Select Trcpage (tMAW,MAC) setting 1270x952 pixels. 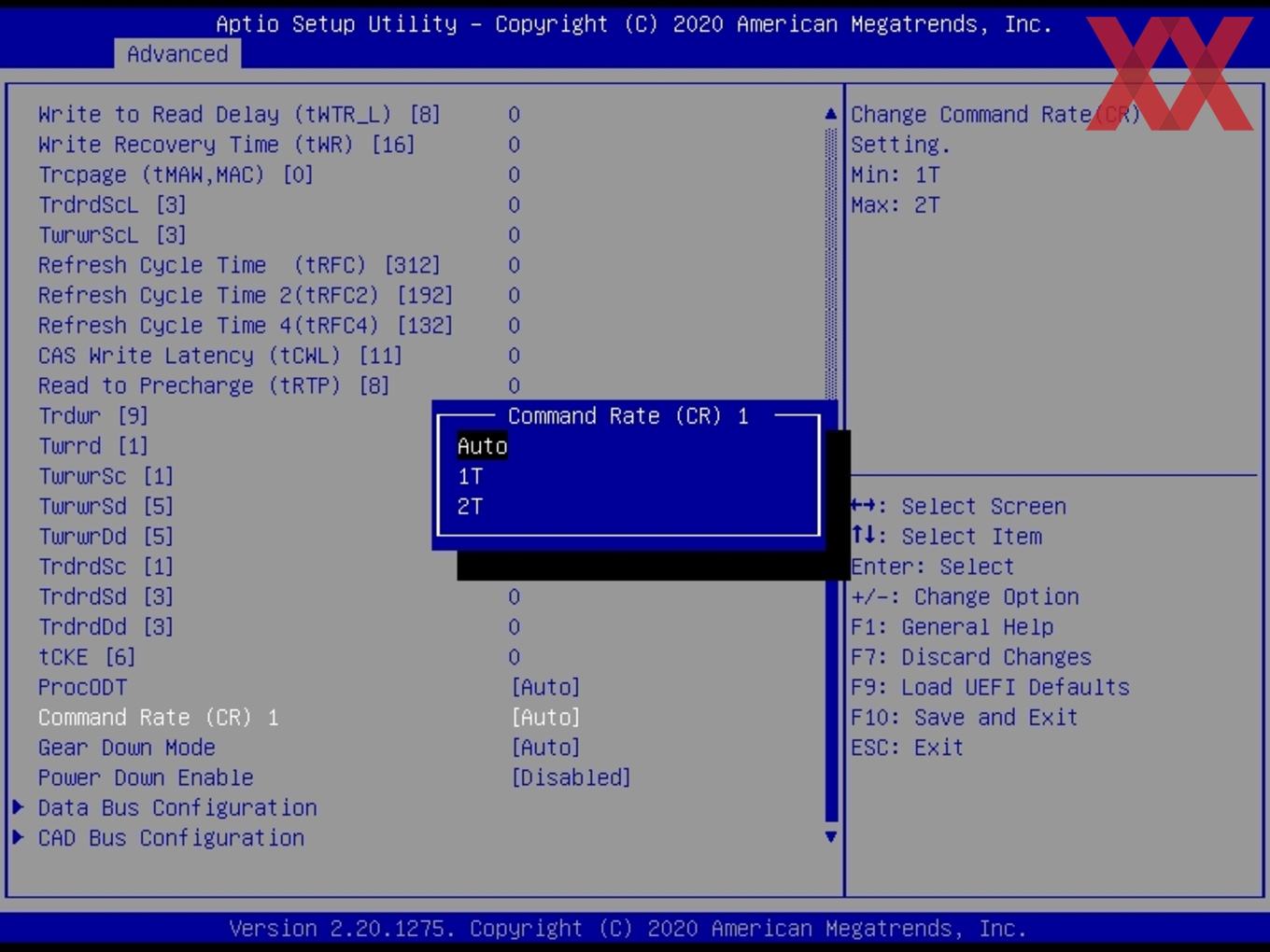click(176, 175)
